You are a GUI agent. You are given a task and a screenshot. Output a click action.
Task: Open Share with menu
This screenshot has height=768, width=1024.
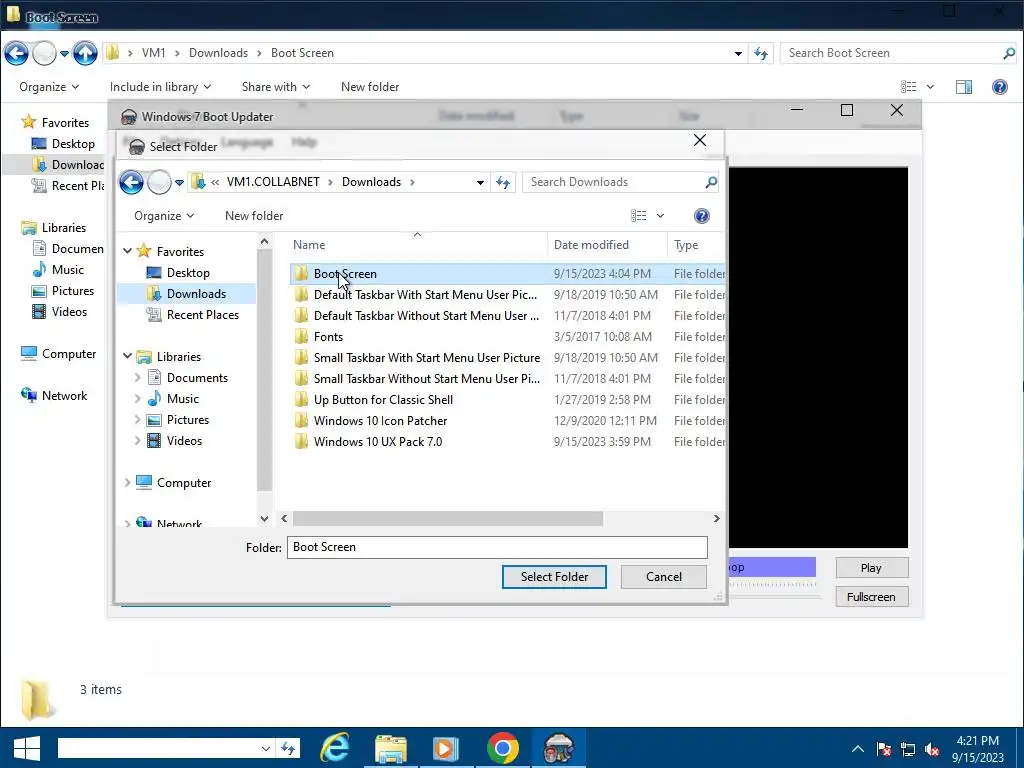276,87
